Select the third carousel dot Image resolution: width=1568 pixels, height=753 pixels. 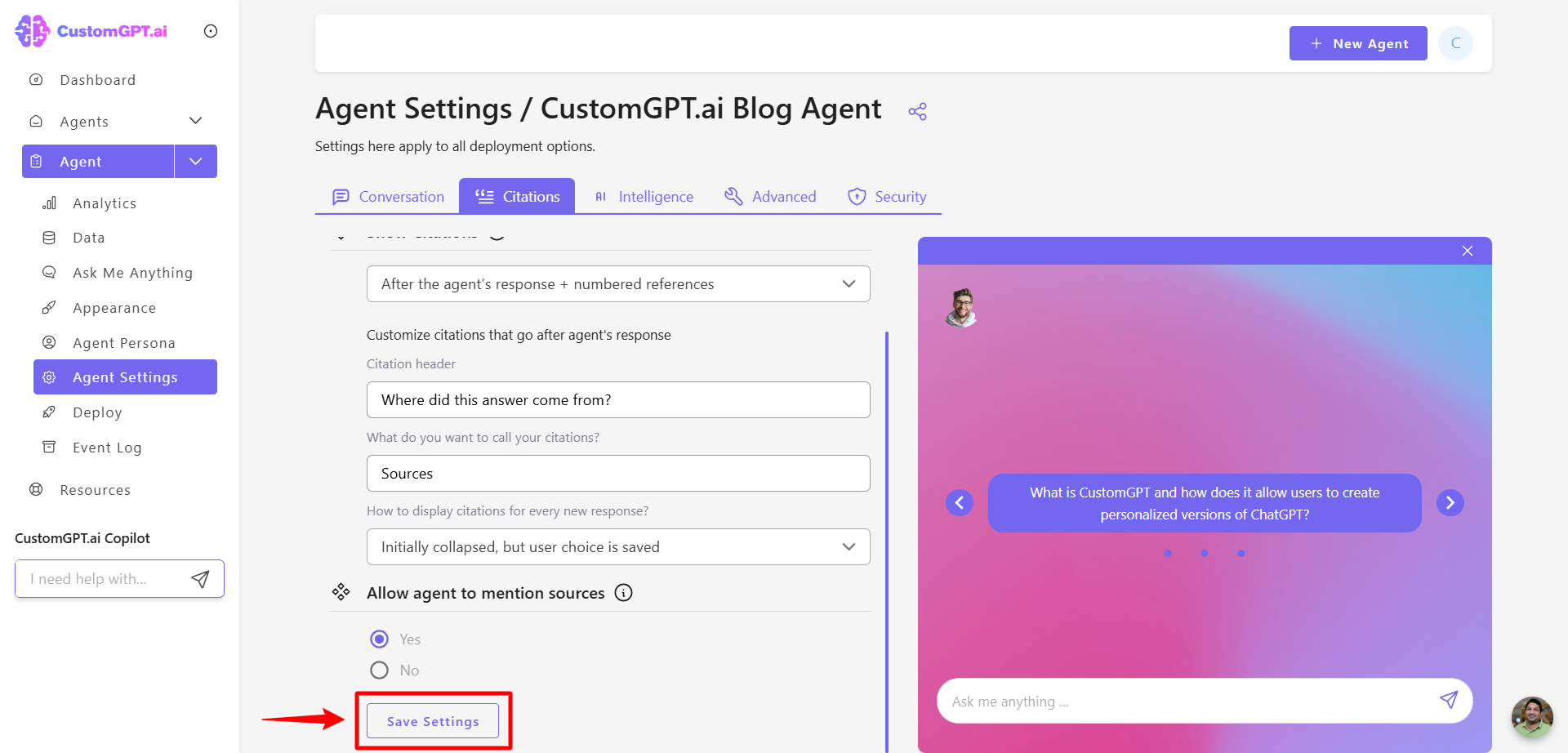(x=1241, y=554)
